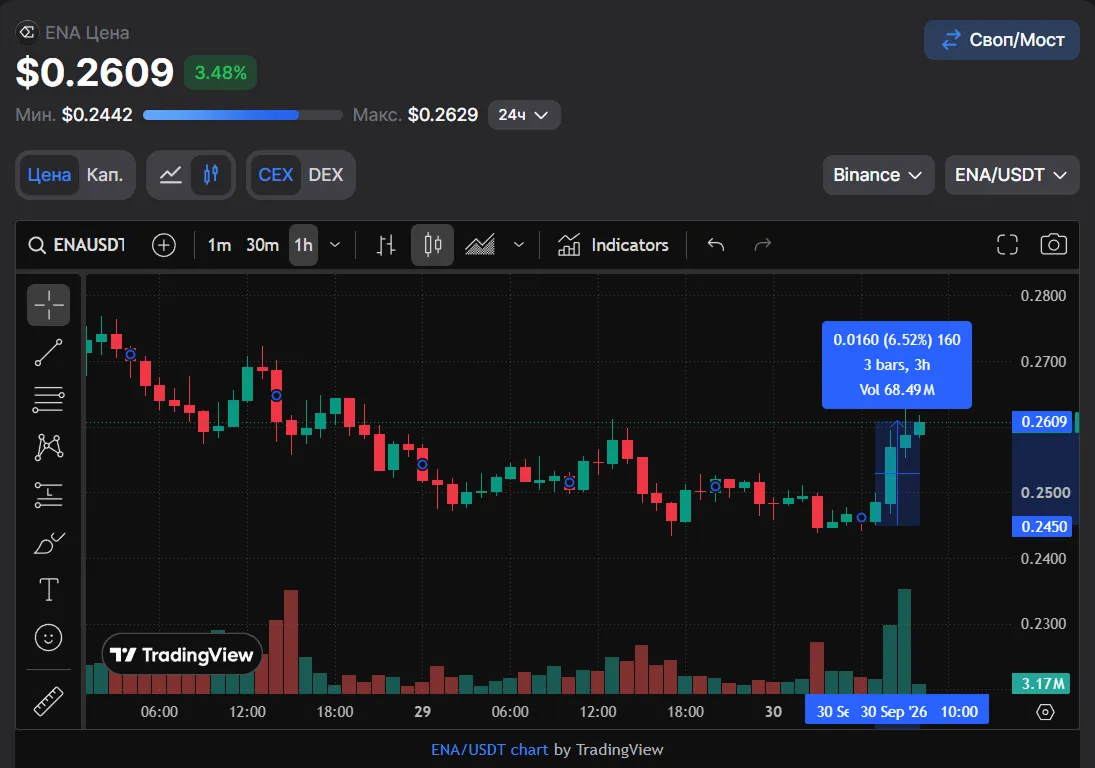Switch to simple line chart view
This screenshot has height=768, width=1095.
point(170,175)
